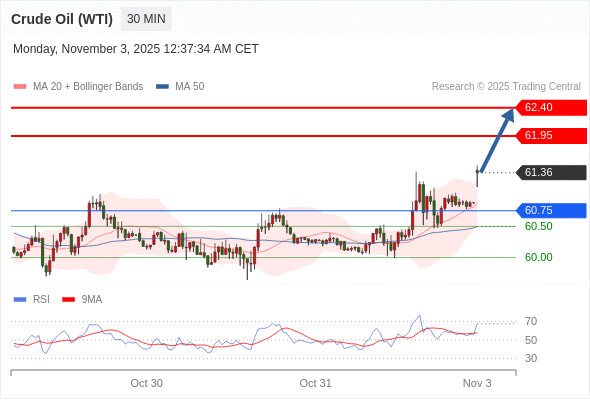Click the date and time text line
The width and height of the screenshot is (590, 400).
(136, 49)
